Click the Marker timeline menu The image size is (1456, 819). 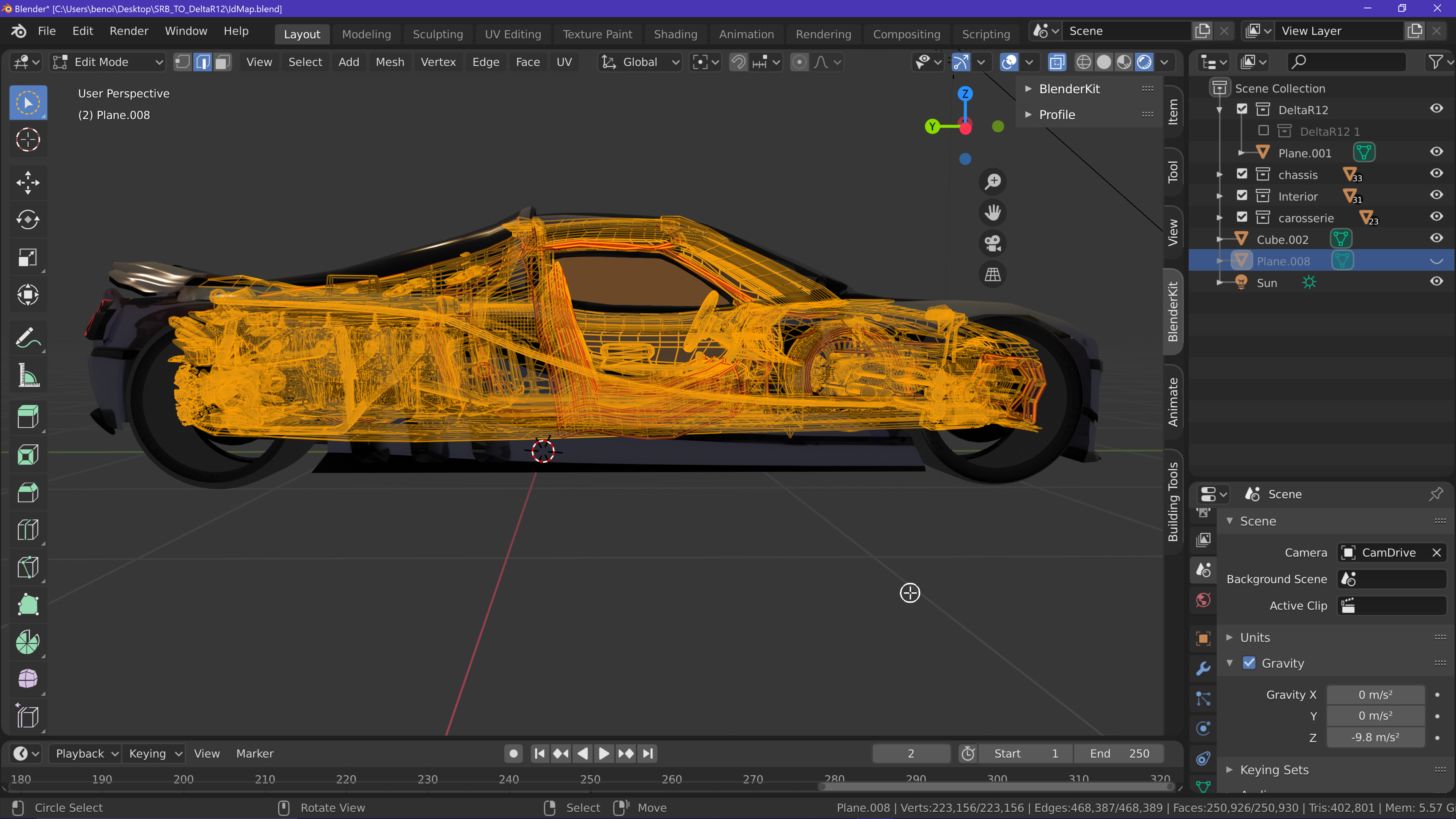click(x=254, y=753)
